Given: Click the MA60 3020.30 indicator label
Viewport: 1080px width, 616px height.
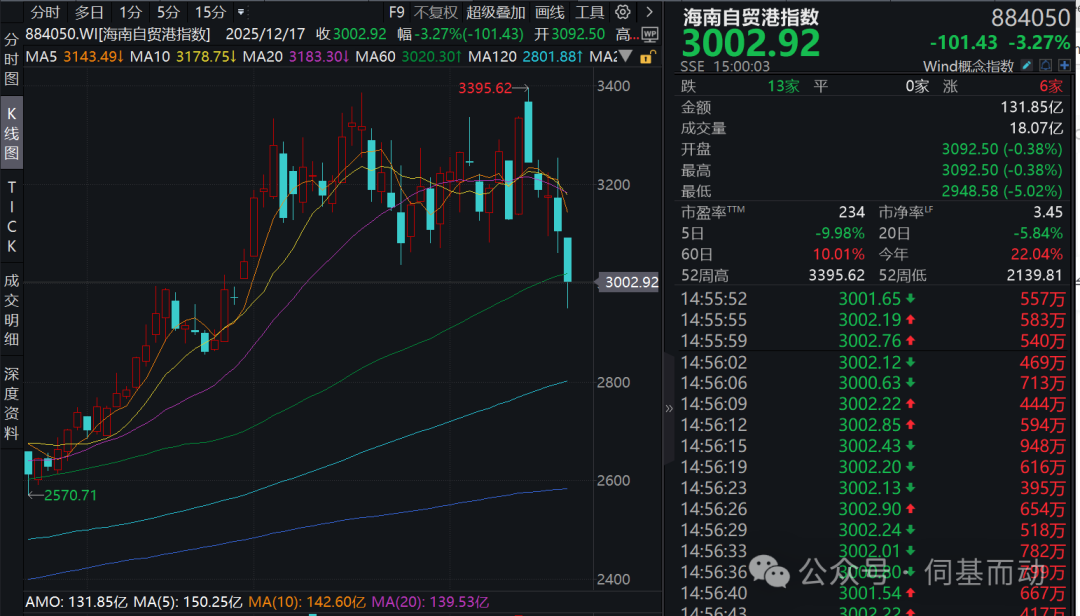Looking at the screenshot, I should pos(408,57).
